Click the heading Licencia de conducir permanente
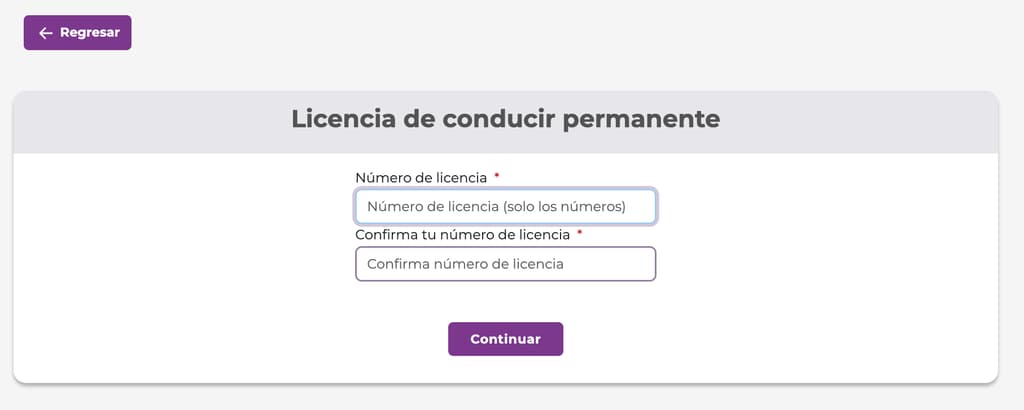The height and width of the screenshot is (410, 1024). point(505,119)
